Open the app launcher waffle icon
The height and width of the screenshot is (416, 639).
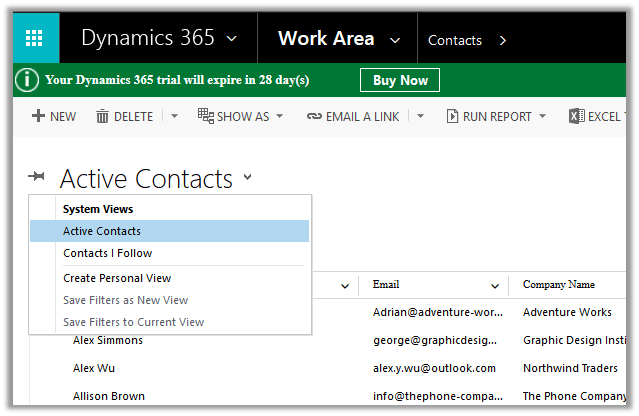click(x=34, y=39)
